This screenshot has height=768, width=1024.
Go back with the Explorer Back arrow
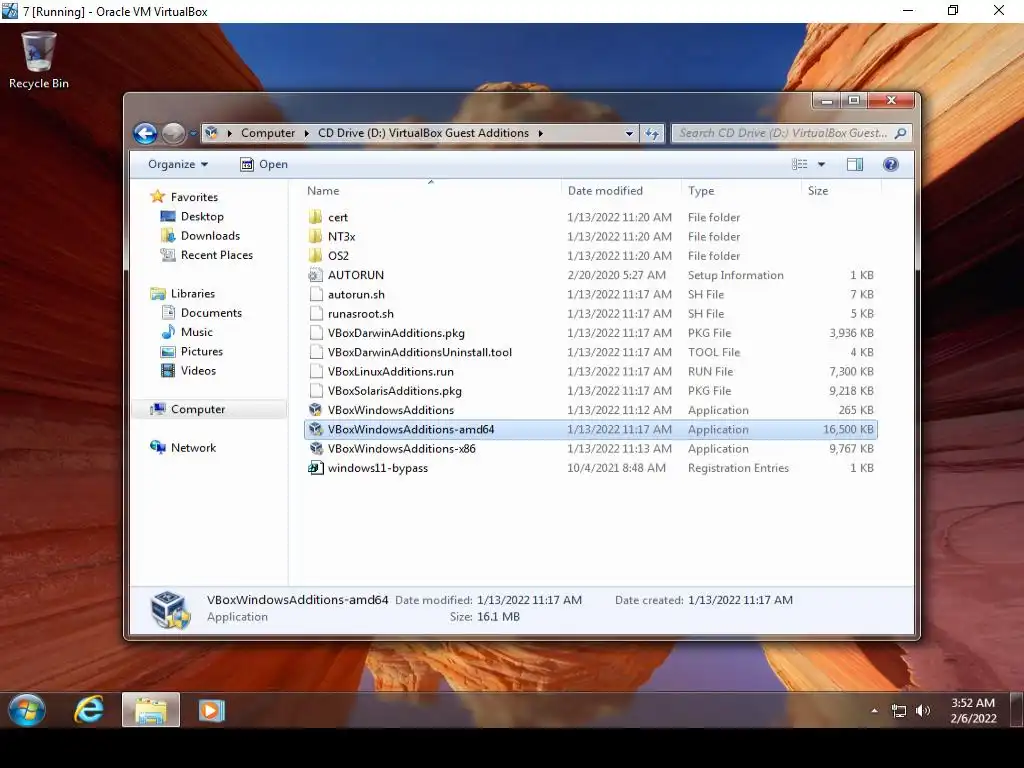(145, 133)
